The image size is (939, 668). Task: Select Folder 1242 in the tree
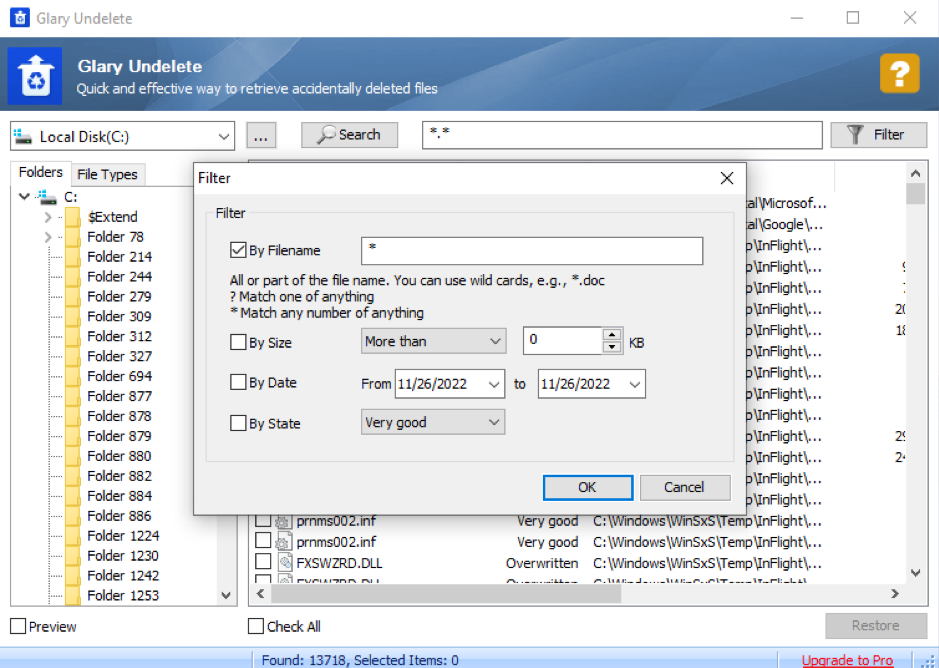point(123,575)
